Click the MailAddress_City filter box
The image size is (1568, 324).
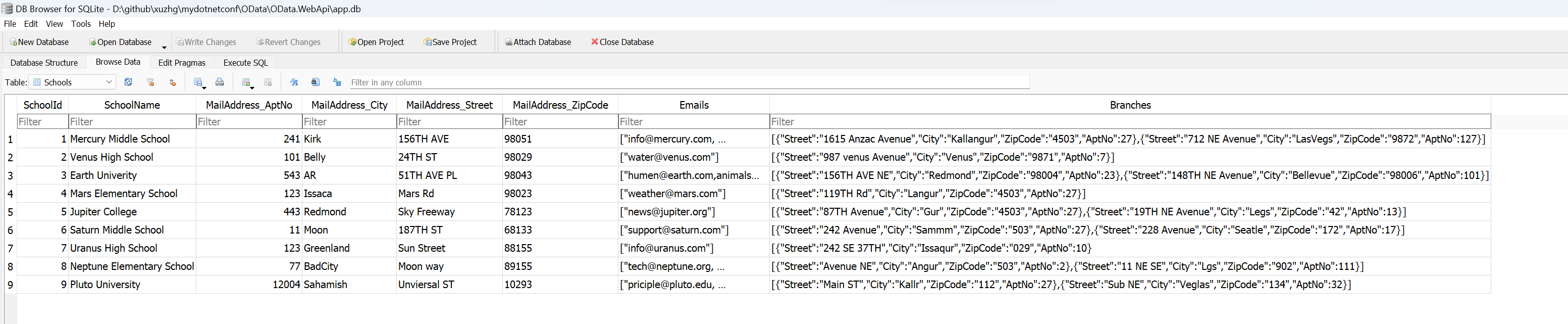pos(349,122)
